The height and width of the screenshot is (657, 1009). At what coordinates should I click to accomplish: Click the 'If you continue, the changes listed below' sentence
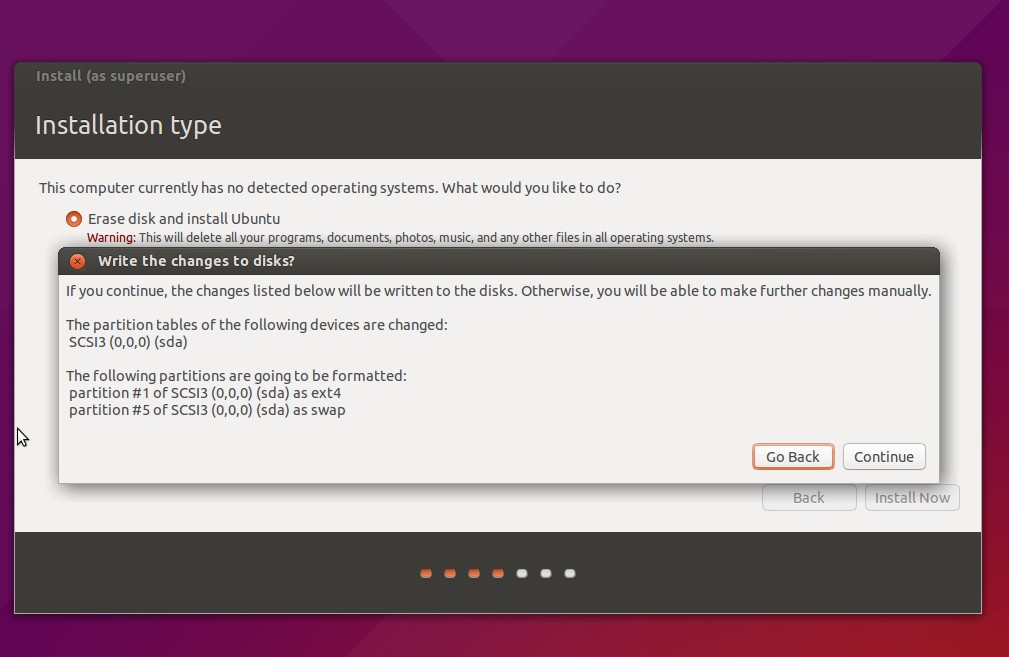pyautogui.click(x=499, y=291)
